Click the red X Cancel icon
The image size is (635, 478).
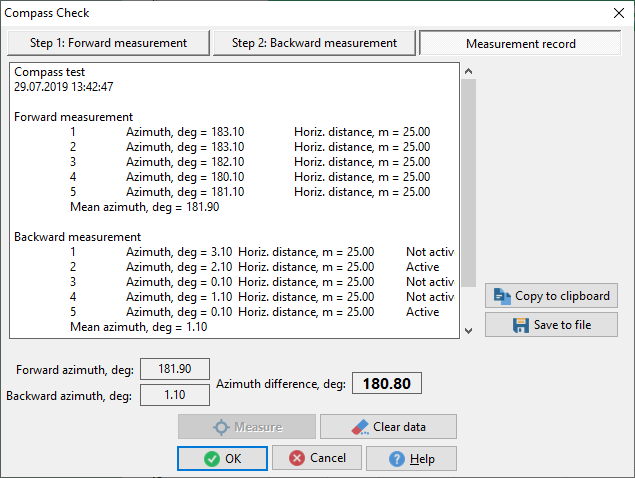tap(297, 458)
